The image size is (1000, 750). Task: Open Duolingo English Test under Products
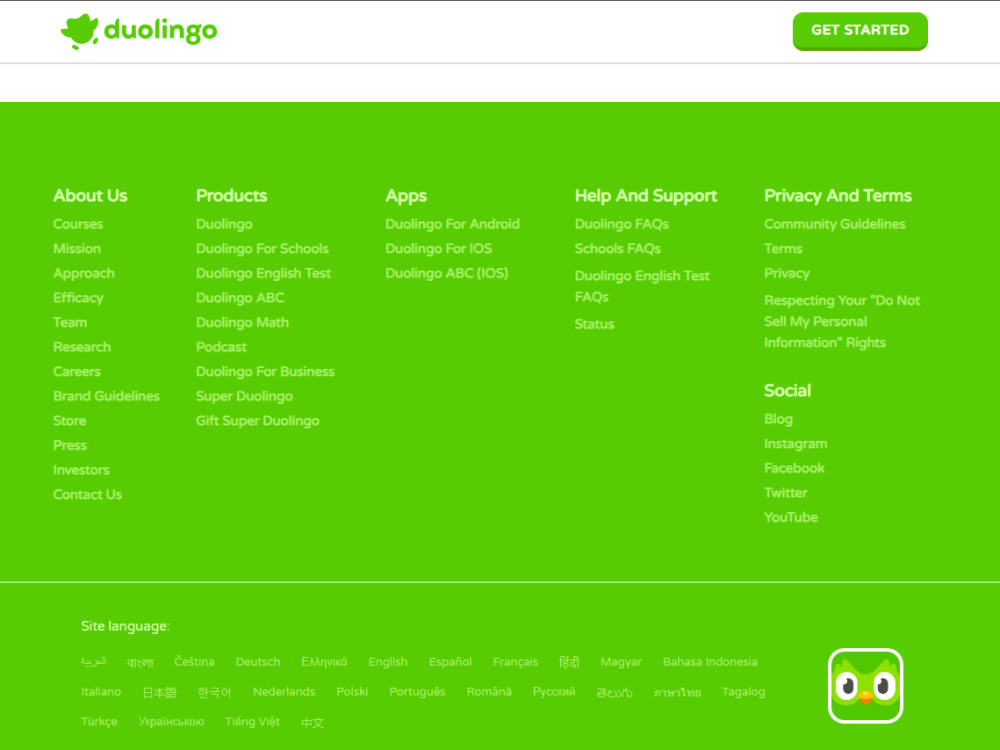coord(263,274)
